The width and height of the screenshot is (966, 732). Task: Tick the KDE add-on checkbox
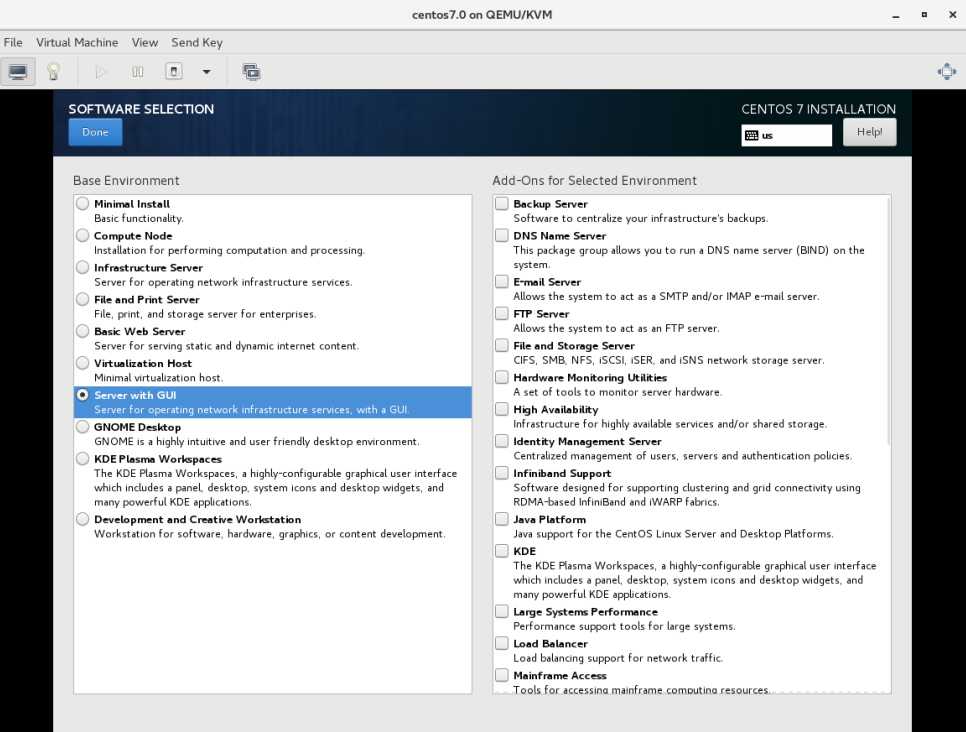502,551
